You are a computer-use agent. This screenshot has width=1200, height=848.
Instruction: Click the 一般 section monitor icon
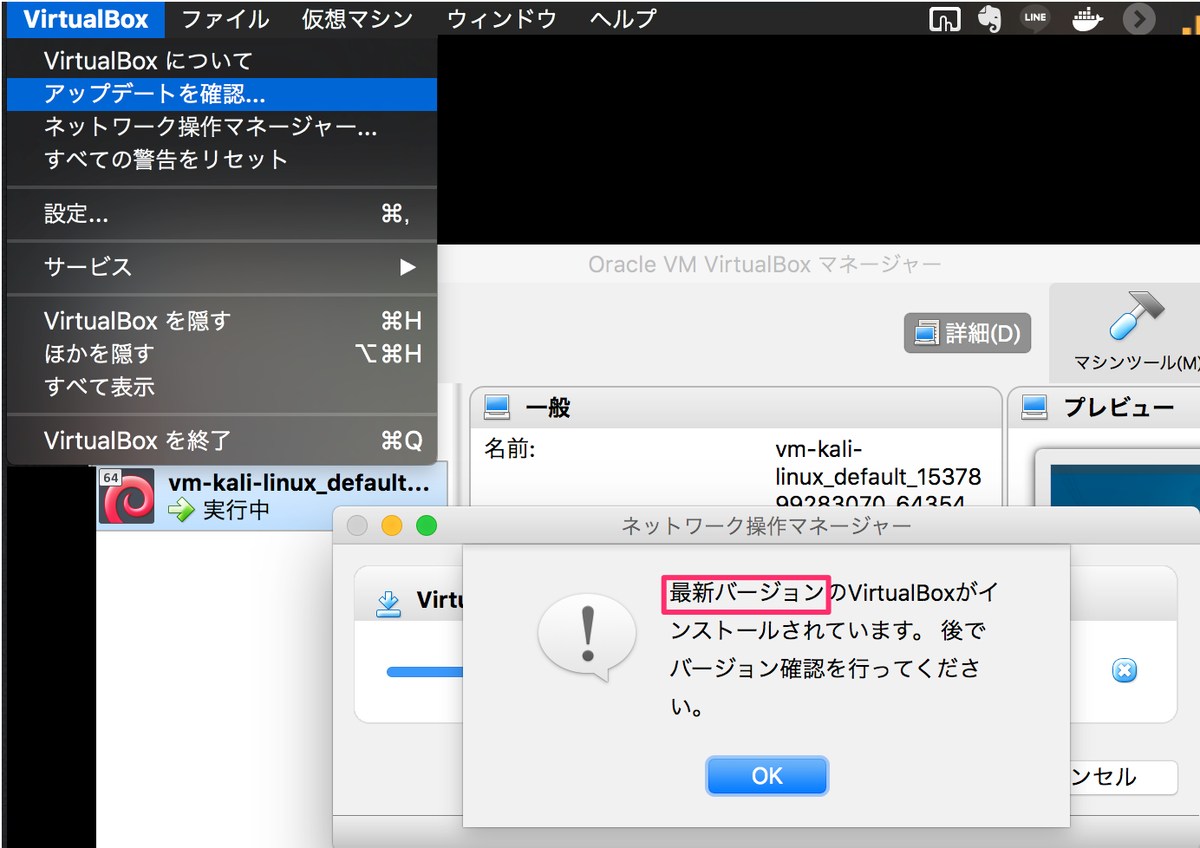click(x=497, y=407)
